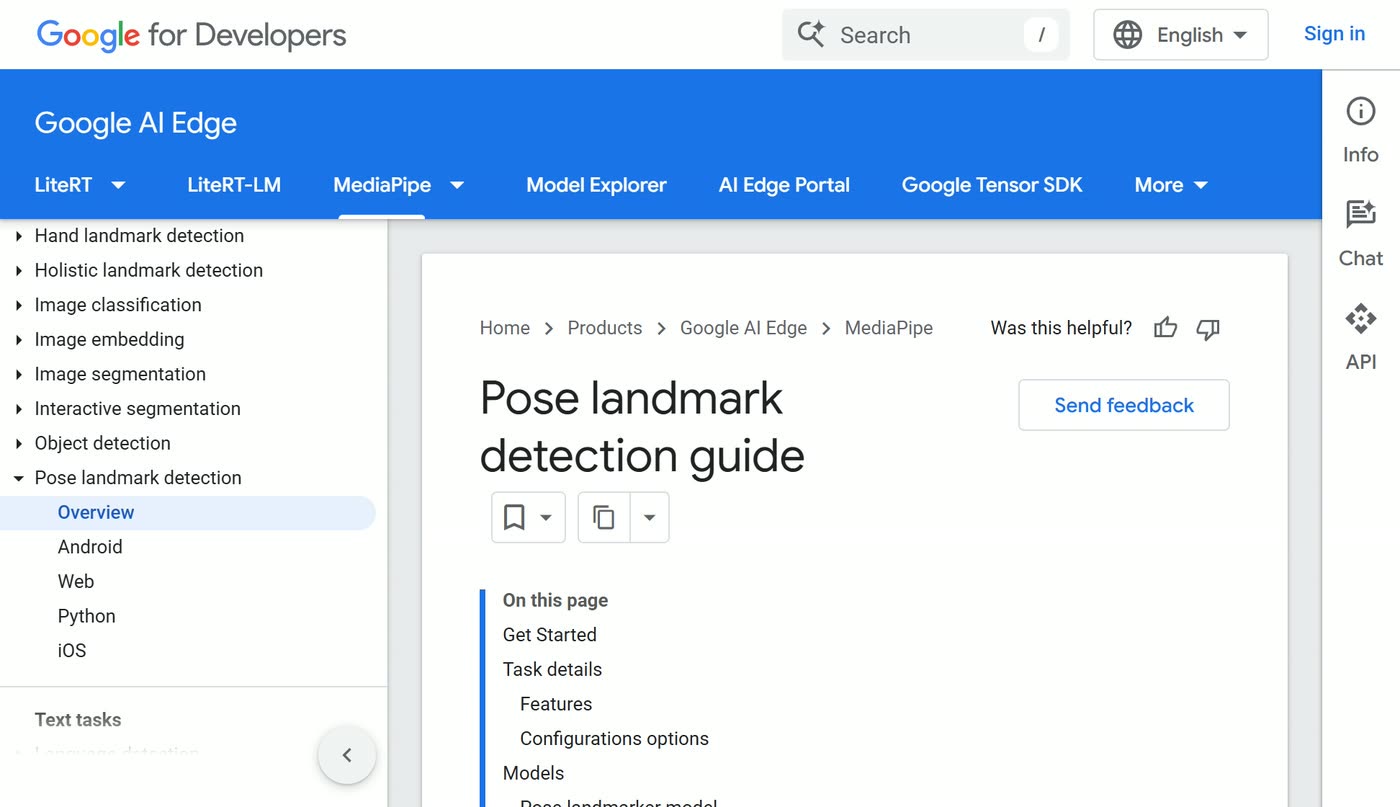
Task: Open the LiteRT dropdown arrow
Action: [x=118, y=185]
